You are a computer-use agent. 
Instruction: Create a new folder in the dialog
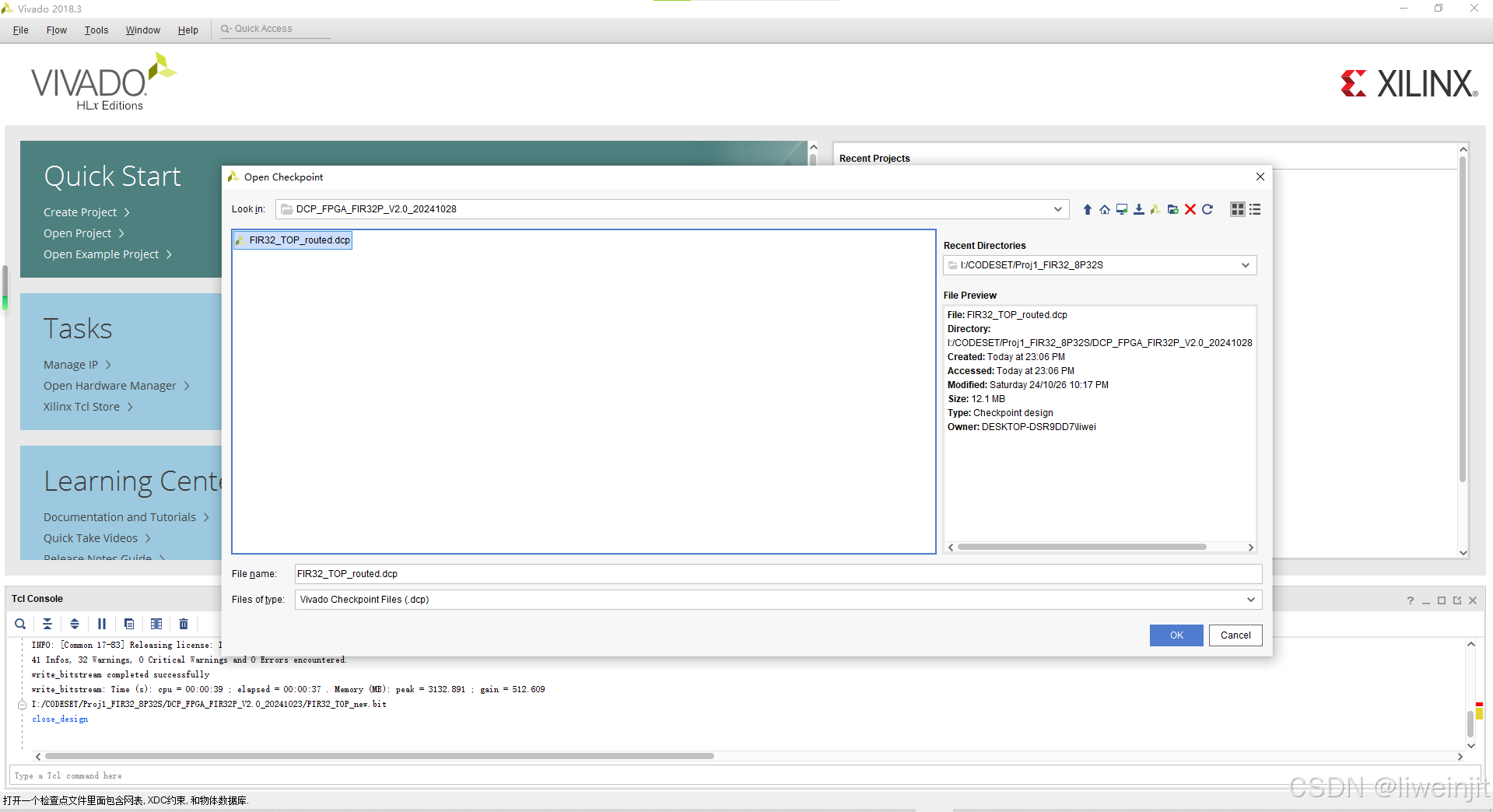click(1172, 209)
